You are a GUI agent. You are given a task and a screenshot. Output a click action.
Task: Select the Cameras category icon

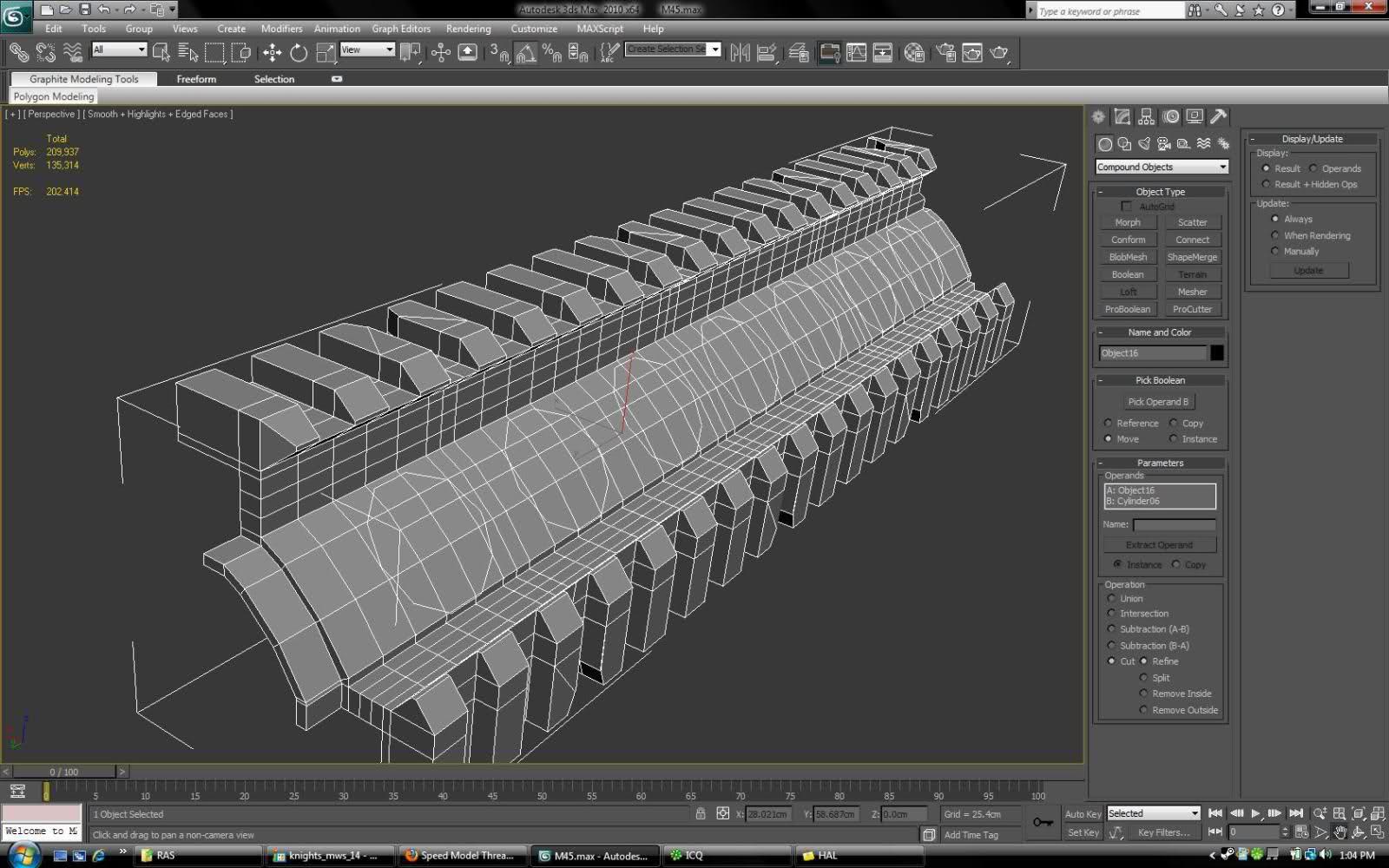tap(1163, 144)
